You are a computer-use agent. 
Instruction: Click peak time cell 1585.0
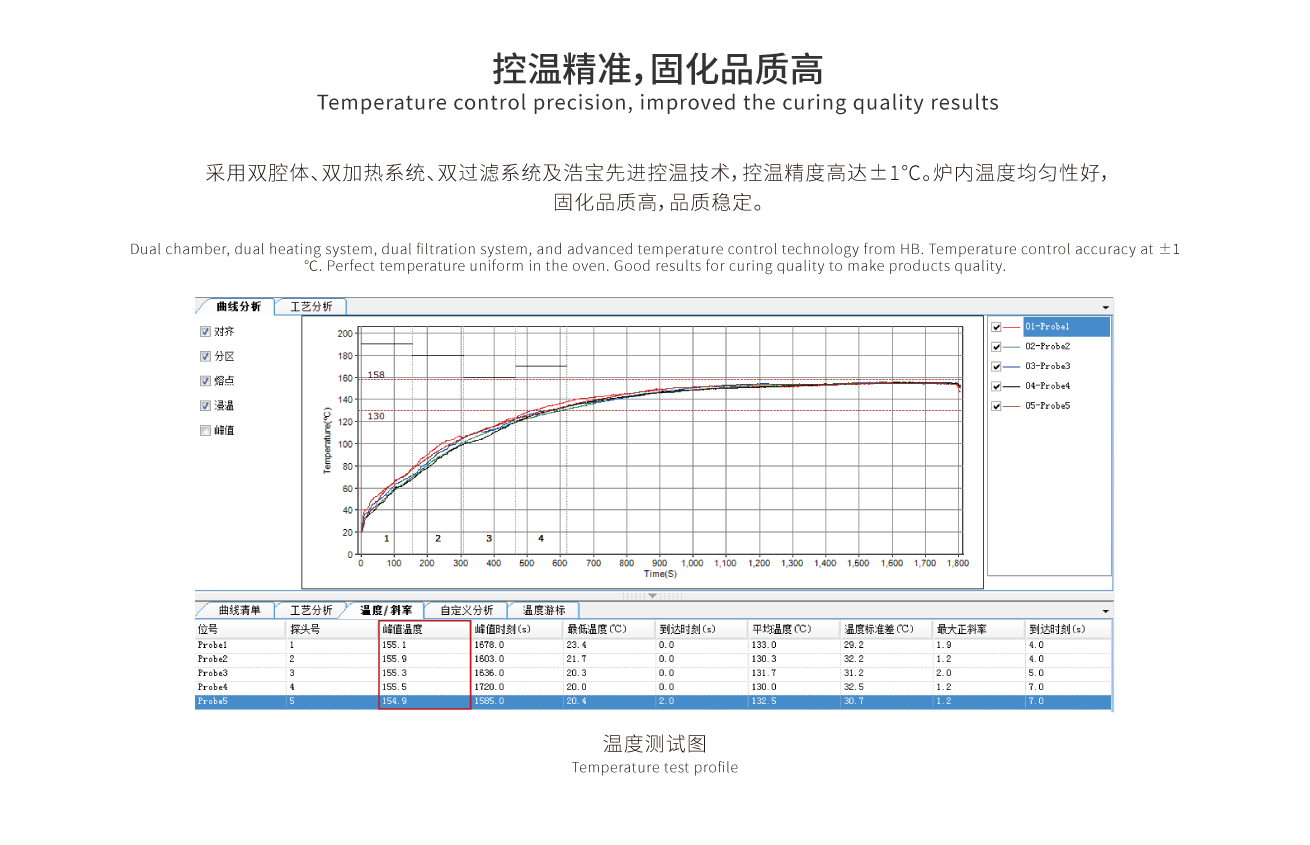[489, 702]
